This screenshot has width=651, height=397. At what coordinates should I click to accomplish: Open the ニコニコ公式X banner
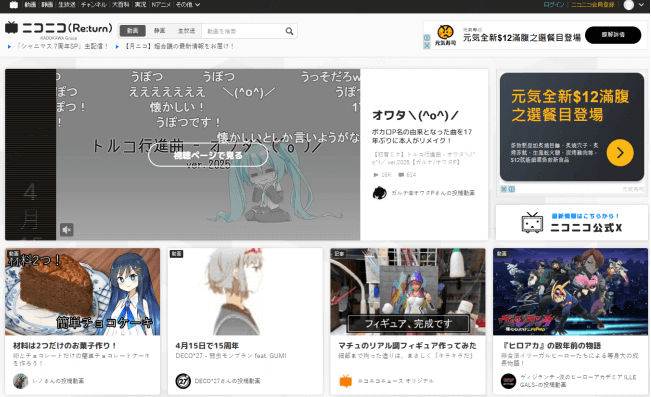tap(572, 223)
